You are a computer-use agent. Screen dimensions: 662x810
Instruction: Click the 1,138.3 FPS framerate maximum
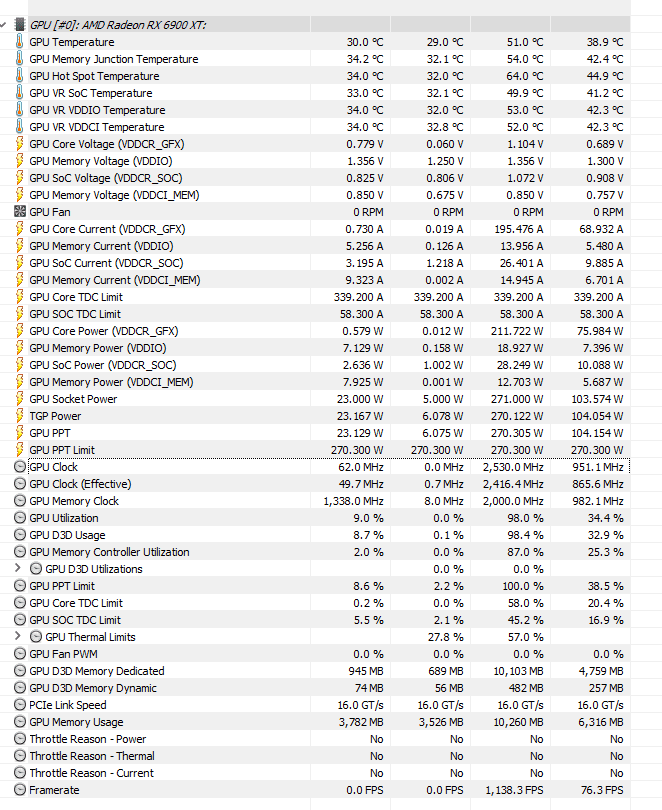point(514,790)
